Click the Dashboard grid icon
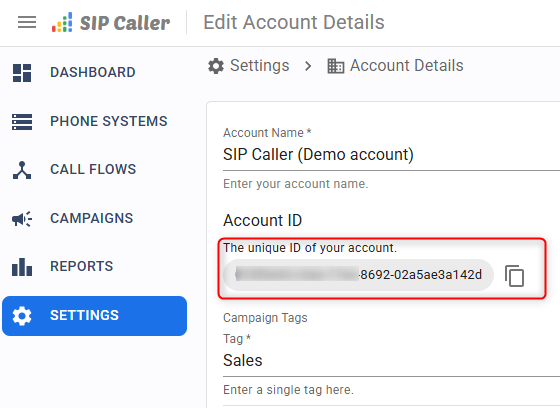 pyautogui.click(x=22, y=73)
